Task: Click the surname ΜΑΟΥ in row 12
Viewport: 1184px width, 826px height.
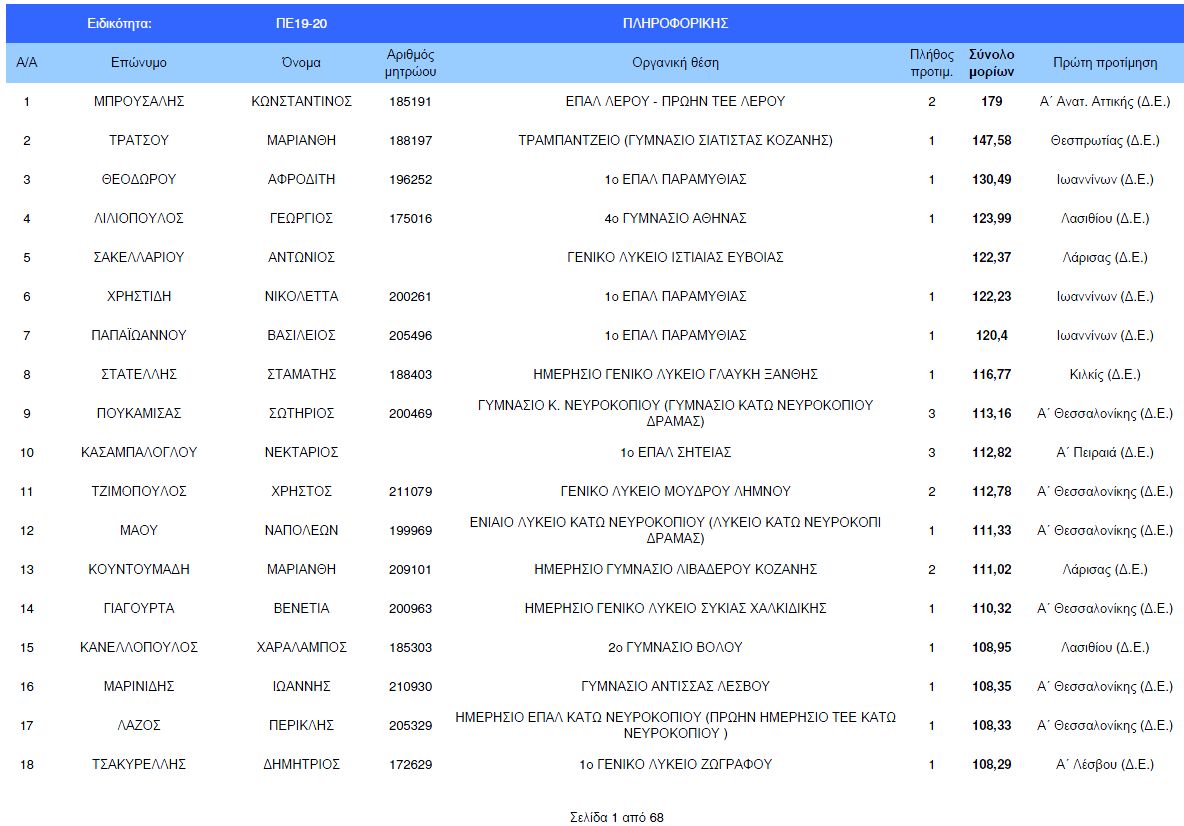Action: click(139, 531)
